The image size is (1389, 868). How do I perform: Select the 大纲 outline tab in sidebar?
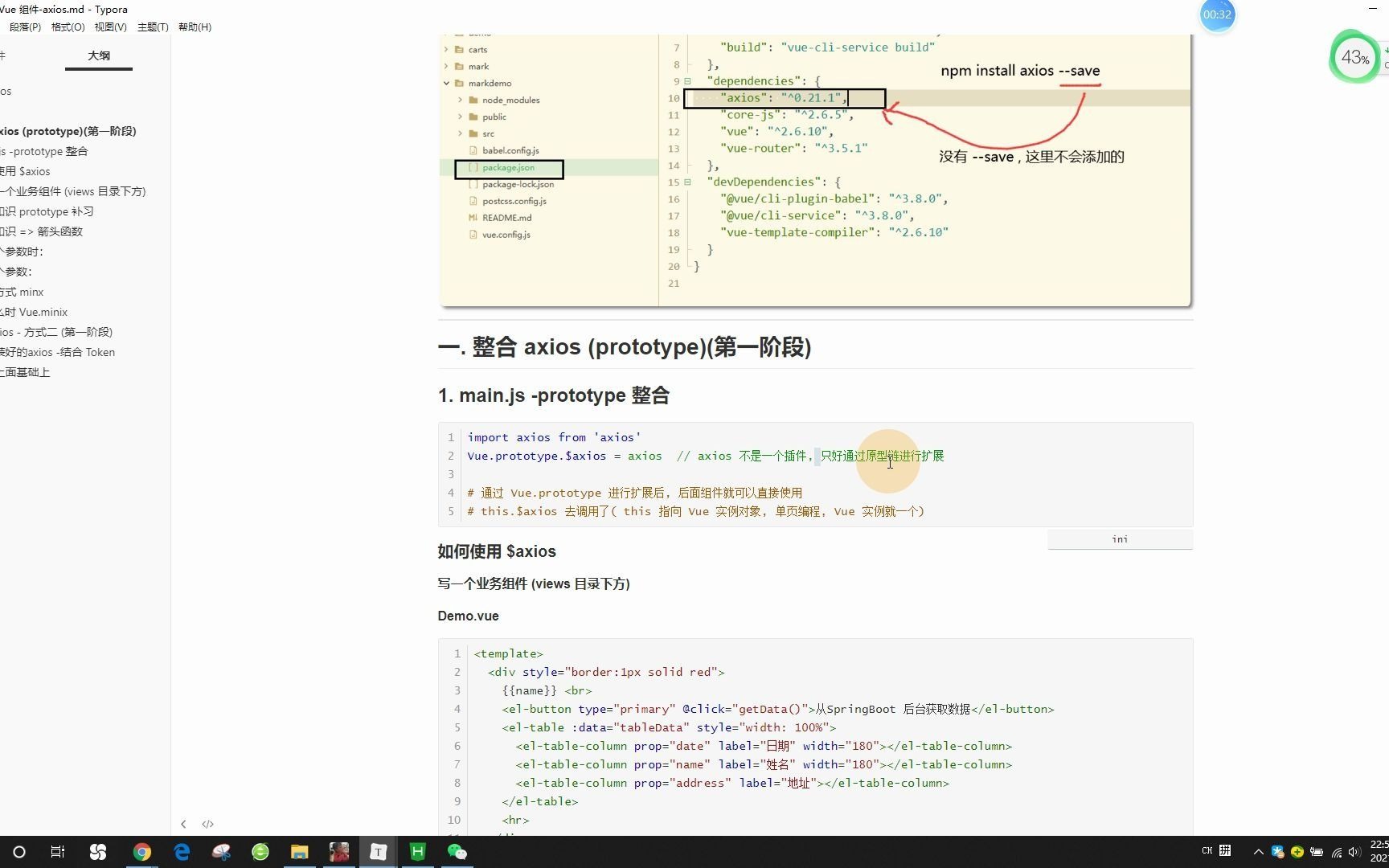(99, 55)
